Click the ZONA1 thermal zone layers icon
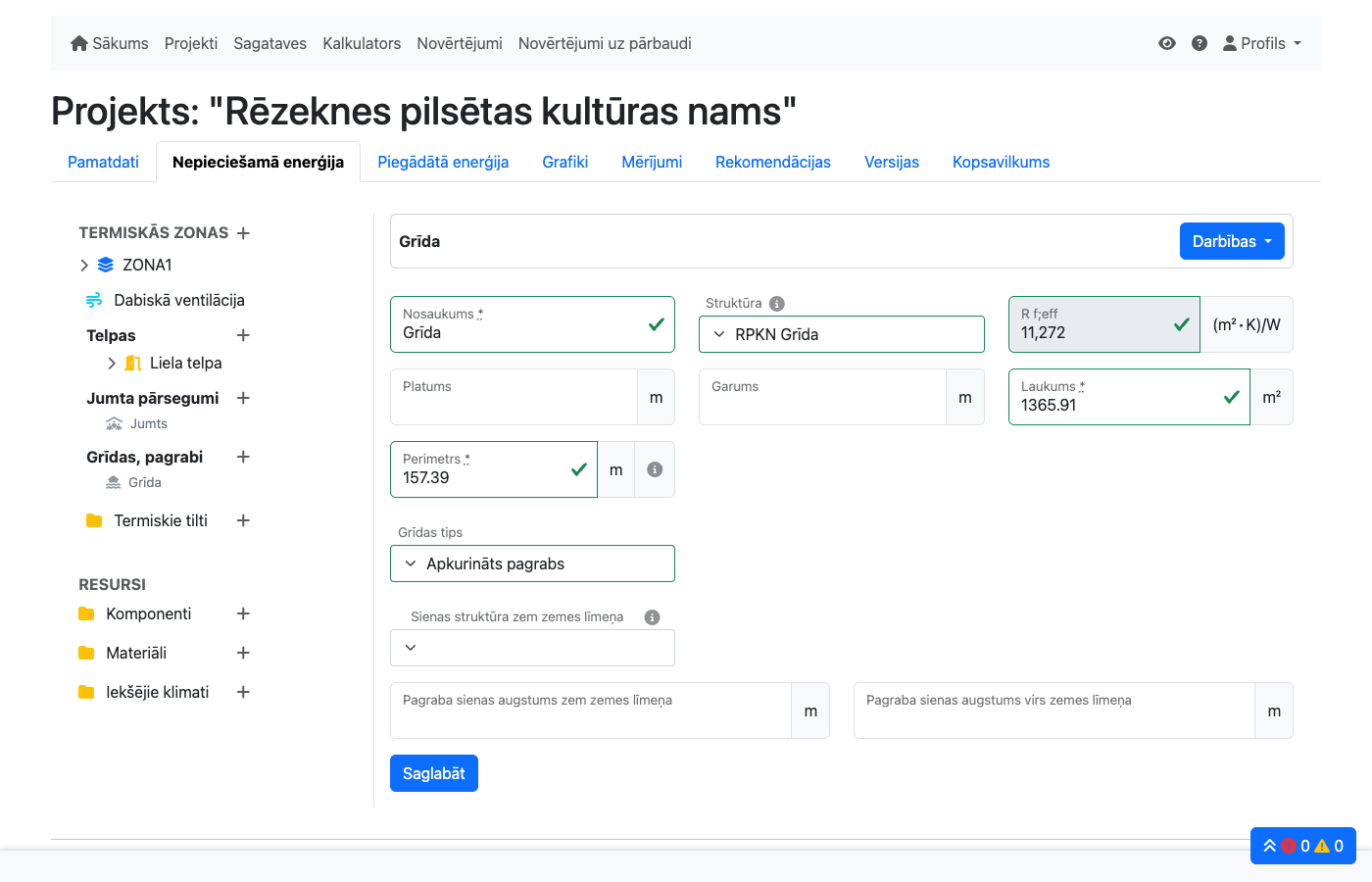 pos(106,264)
